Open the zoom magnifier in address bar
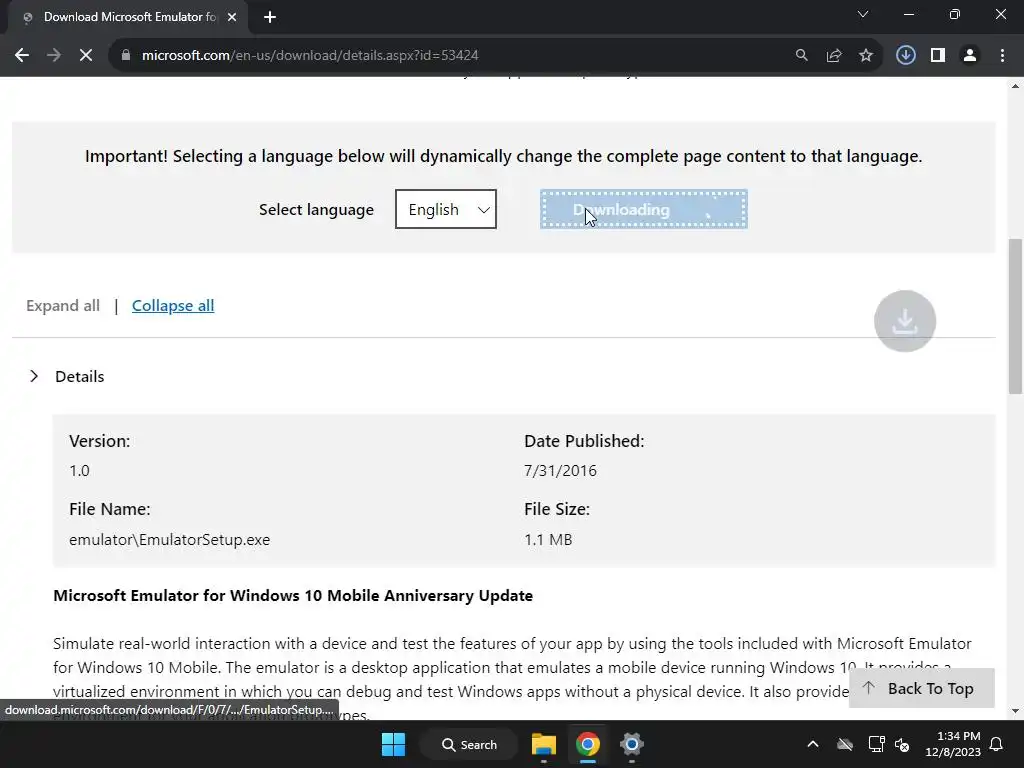The image size is (1024, 768). (801, 56)
